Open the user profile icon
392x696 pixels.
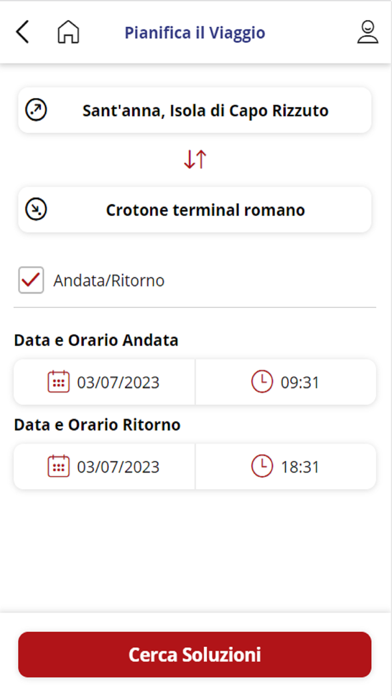(368, 32)
